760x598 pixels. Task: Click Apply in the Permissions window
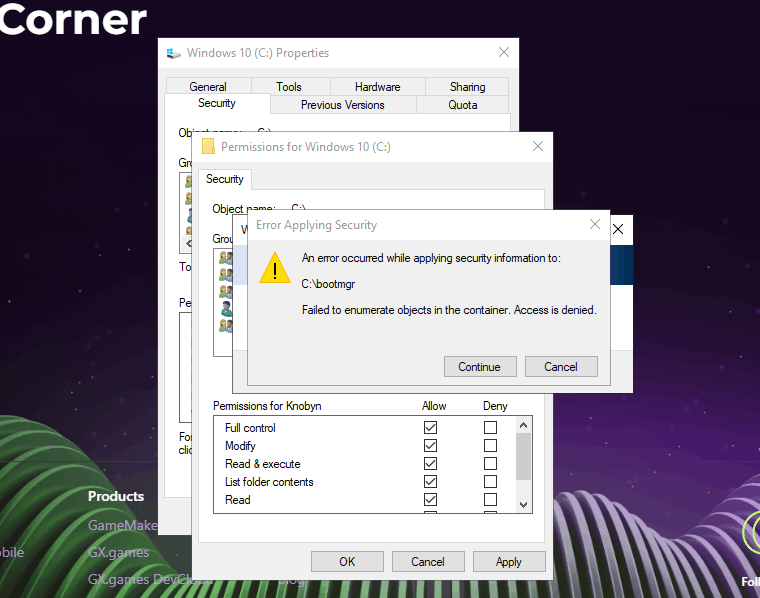pos(509,562)
